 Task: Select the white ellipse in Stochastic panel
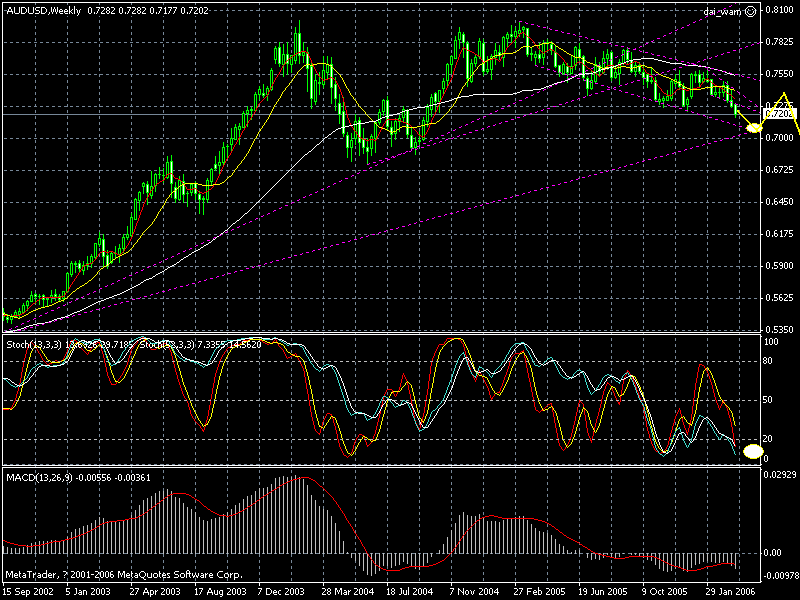(x=754, y=453)
